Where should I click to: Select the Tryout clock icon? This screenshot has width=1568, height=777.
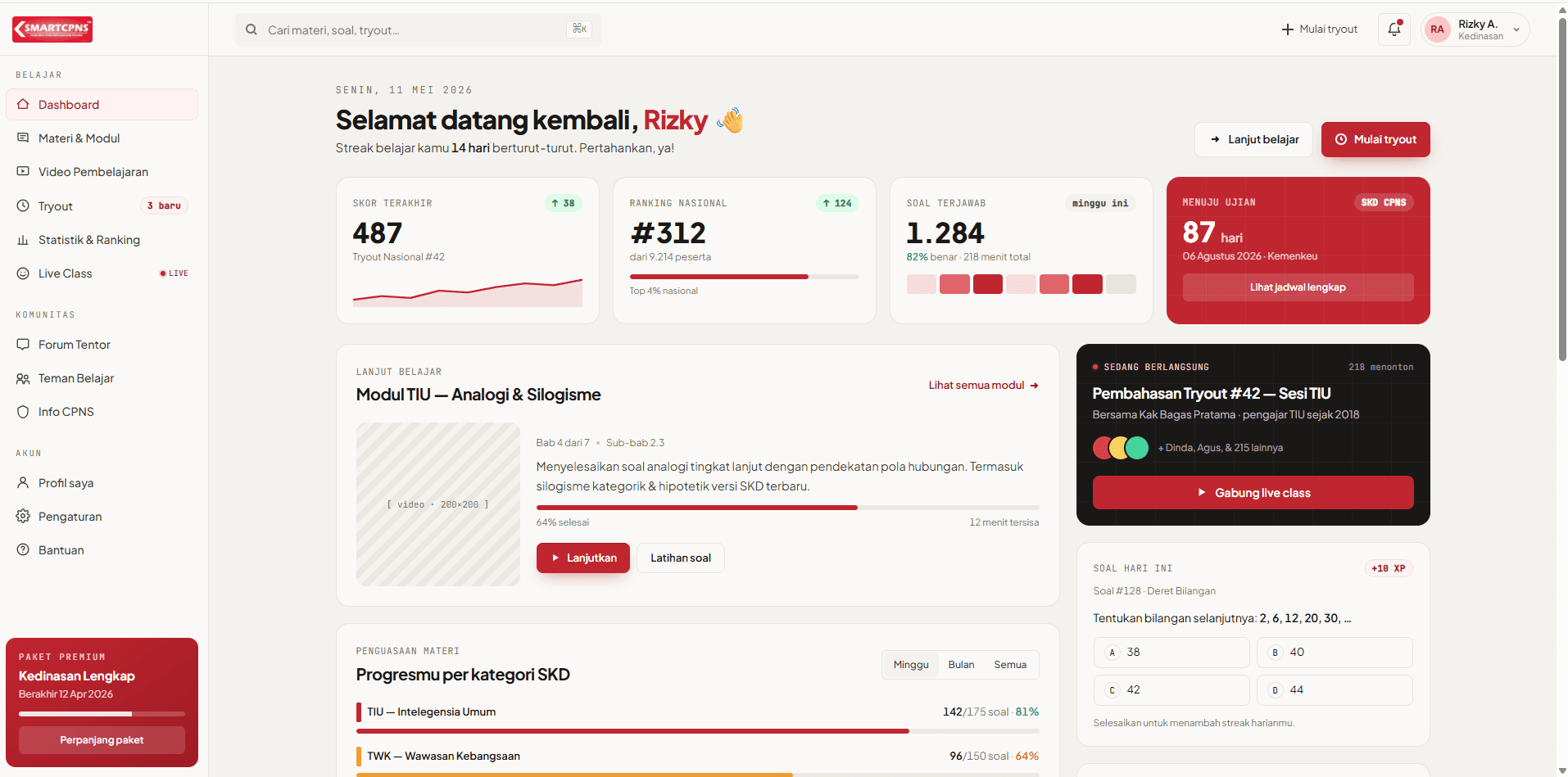(x=23, y=206)
